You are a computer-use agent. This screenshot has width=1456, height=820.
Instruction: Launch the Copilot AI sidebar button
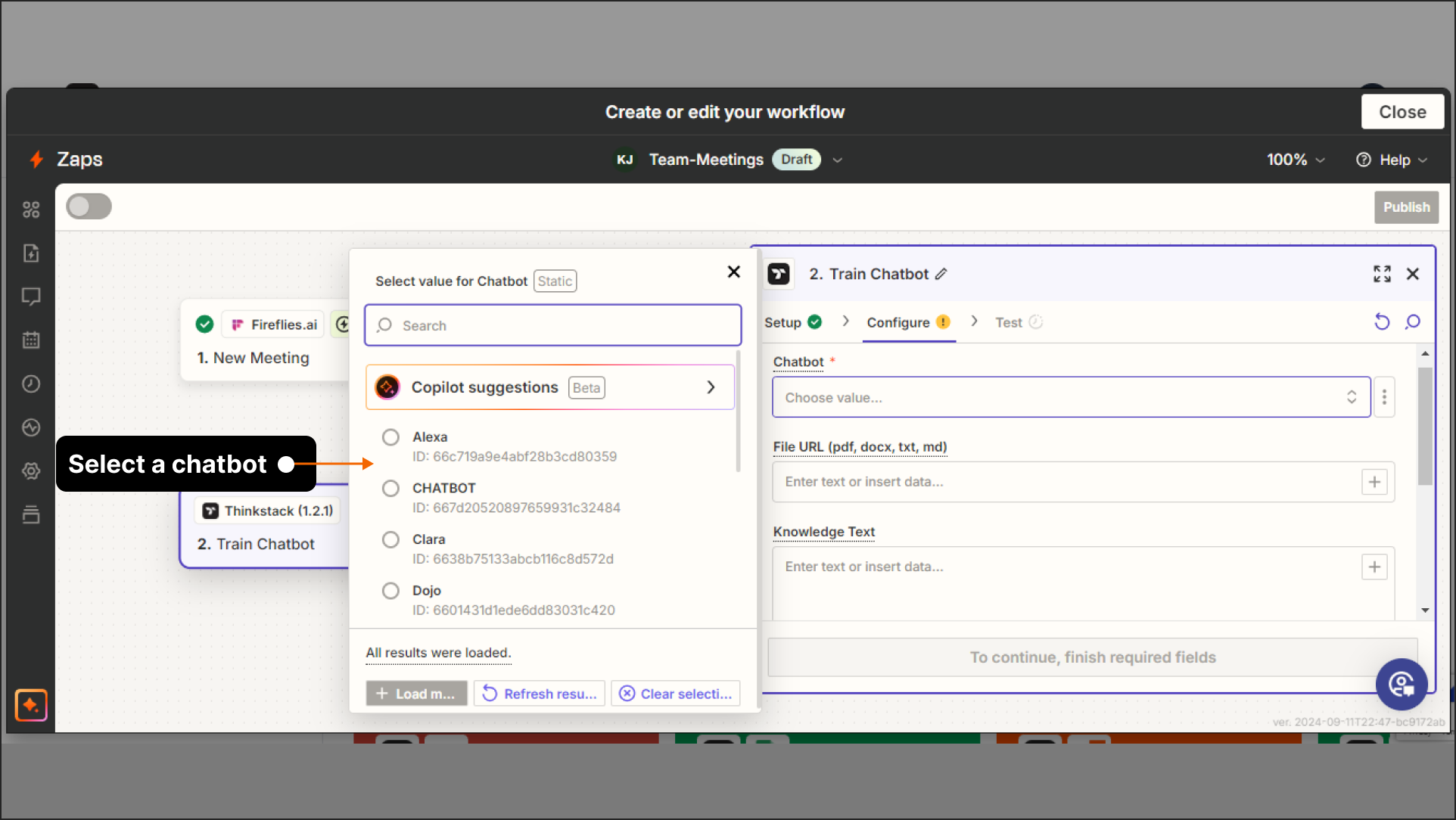pos(31,705)
